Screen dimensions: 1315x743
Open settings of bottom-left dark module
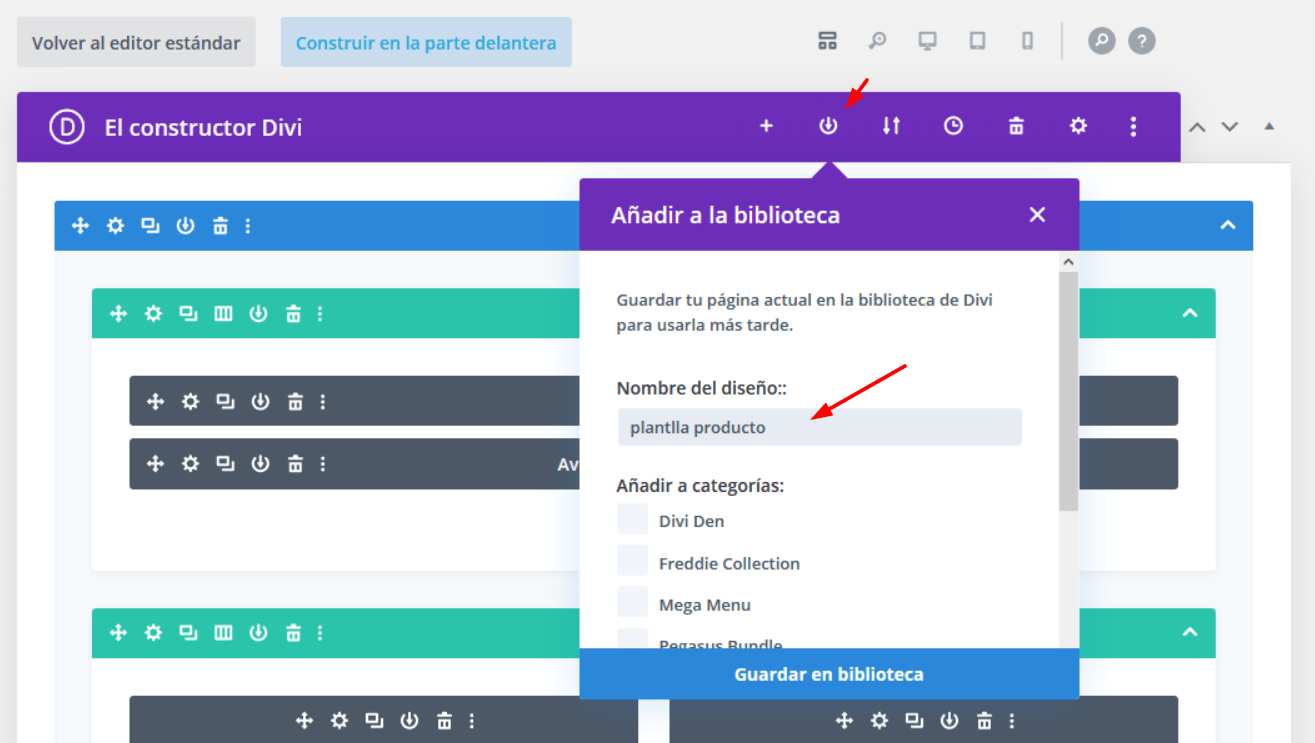[339, 721]
